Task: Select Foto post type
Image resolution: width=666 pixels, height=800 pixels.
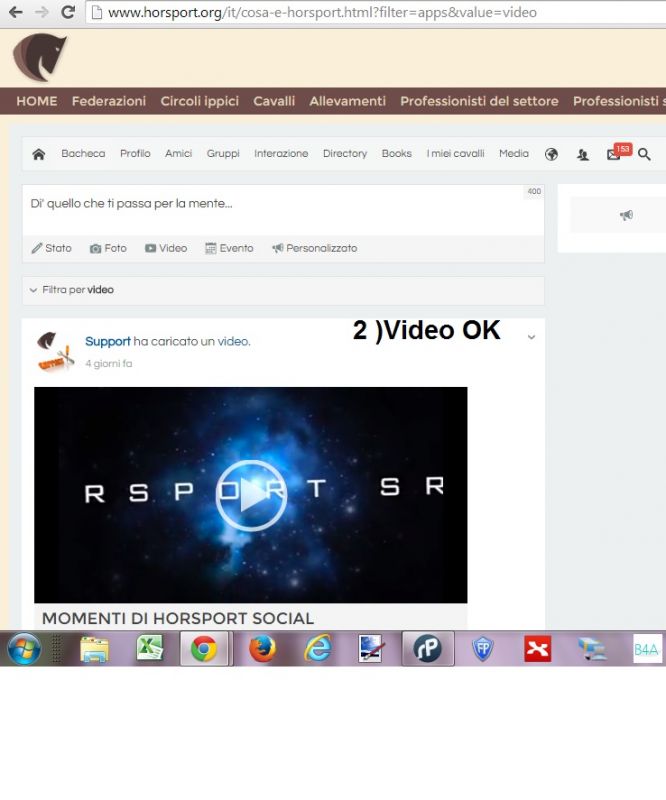Action: click(x=108, y=248)
